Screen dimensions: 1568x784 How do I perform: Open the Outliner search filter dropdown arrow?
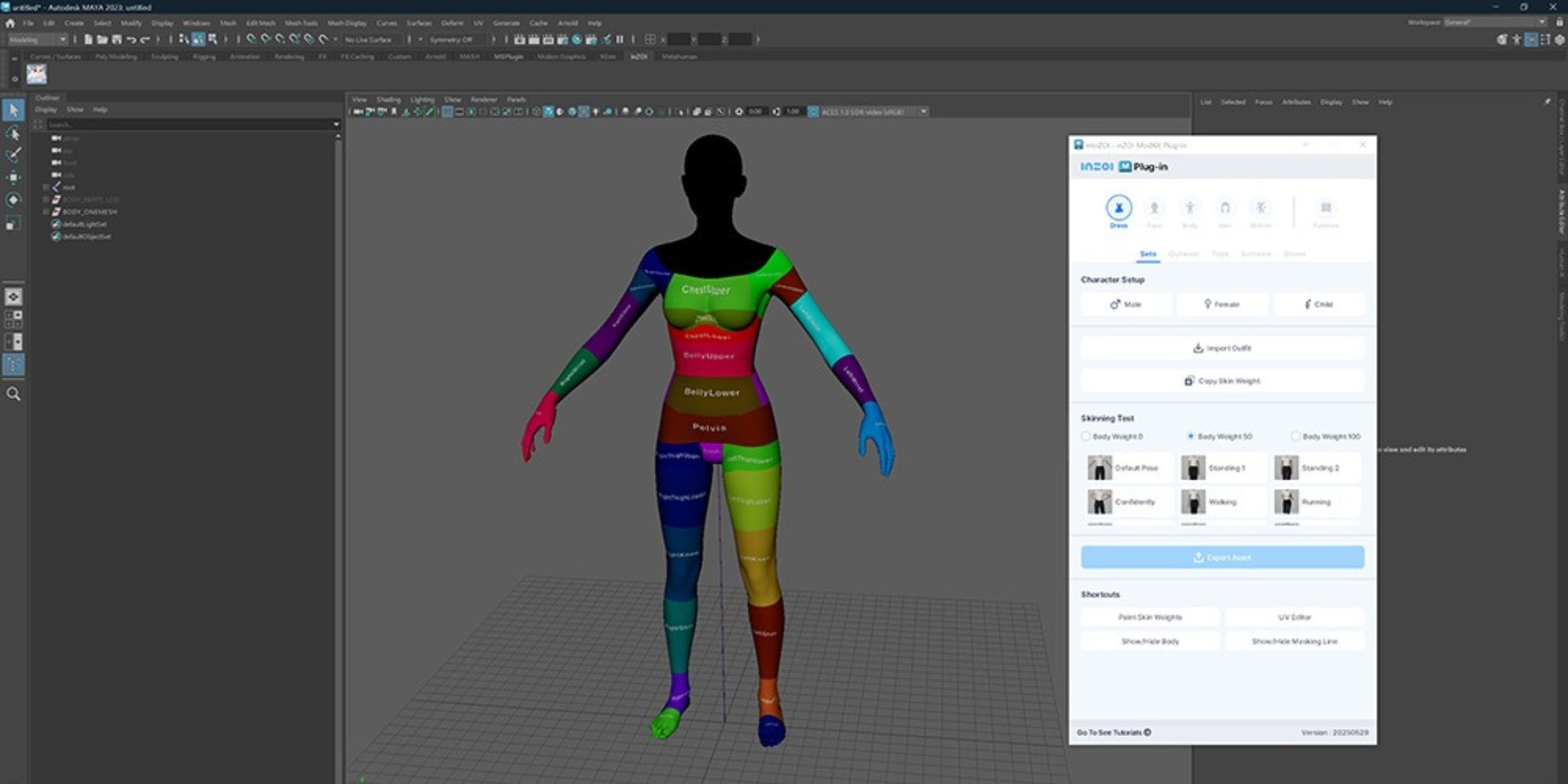[x=336, y=125]
